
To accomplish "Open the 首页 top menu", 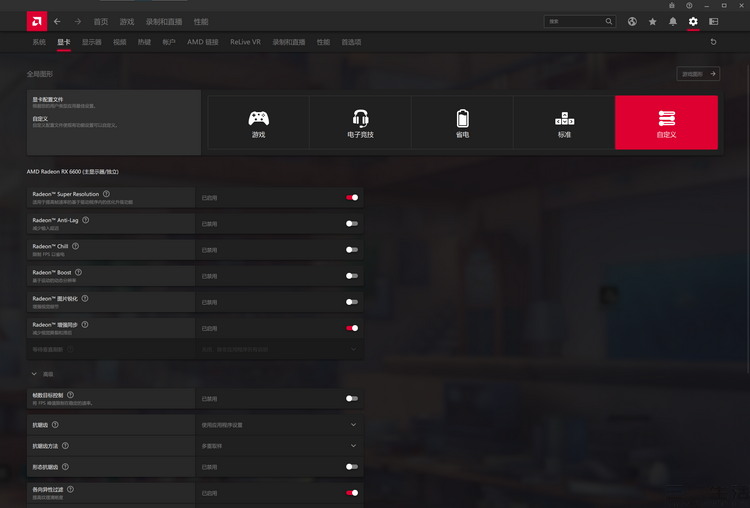I will [x=100, y=22].
